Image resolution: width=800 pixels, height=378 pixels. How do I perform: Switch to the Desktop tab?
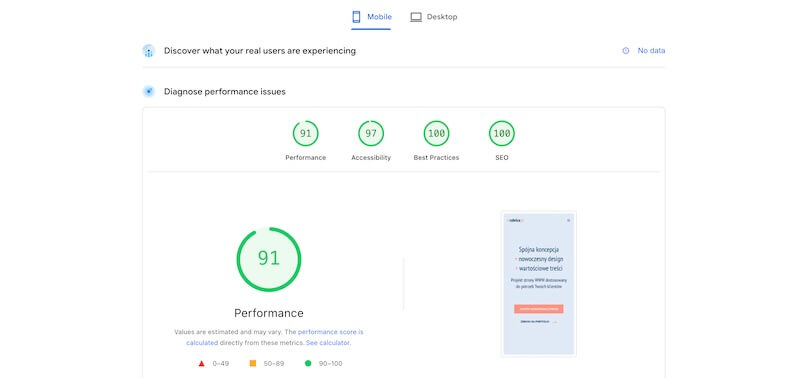tap(434, 17)
